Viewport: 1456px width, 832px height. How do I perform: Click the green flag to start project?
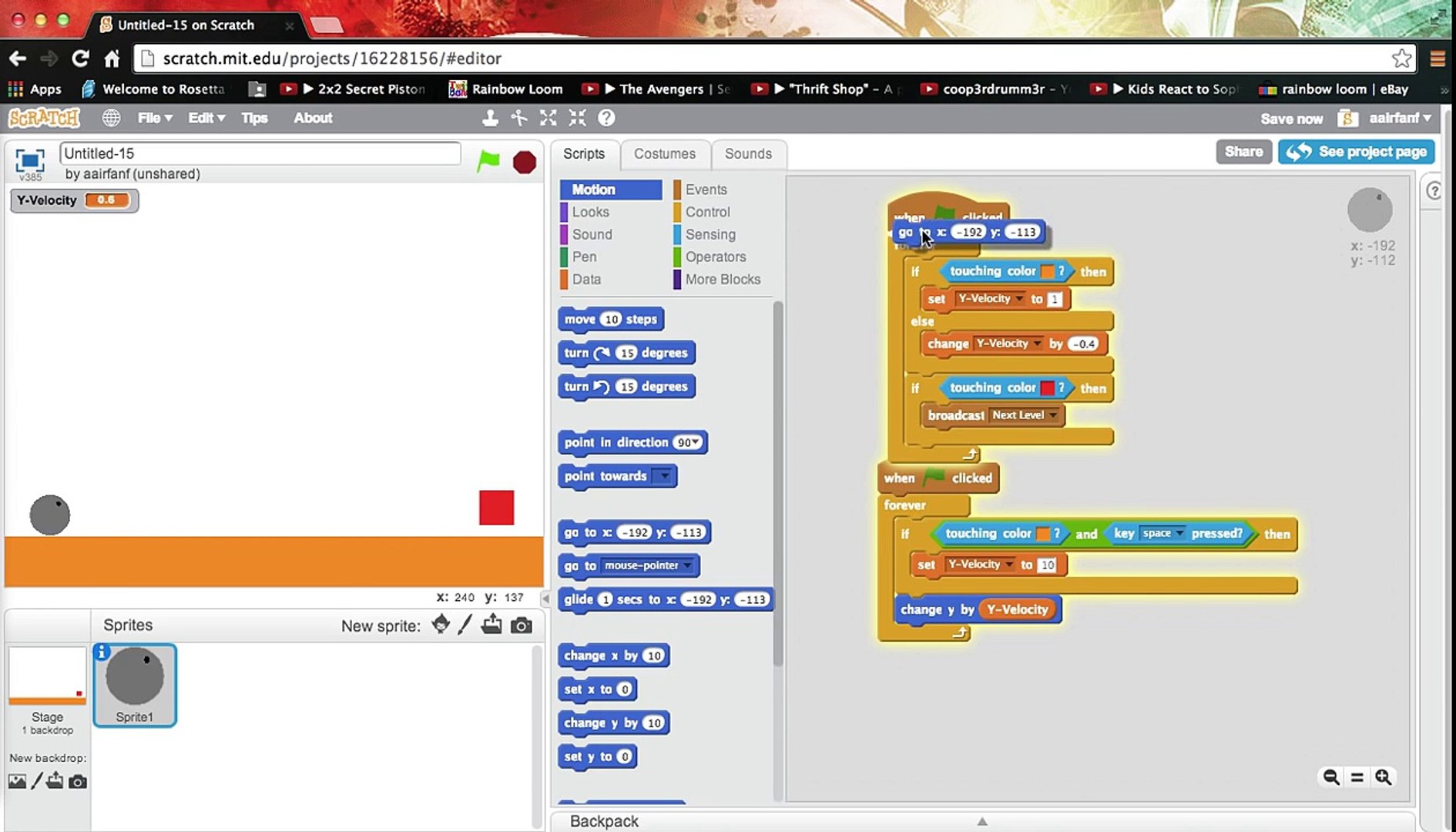488,161
